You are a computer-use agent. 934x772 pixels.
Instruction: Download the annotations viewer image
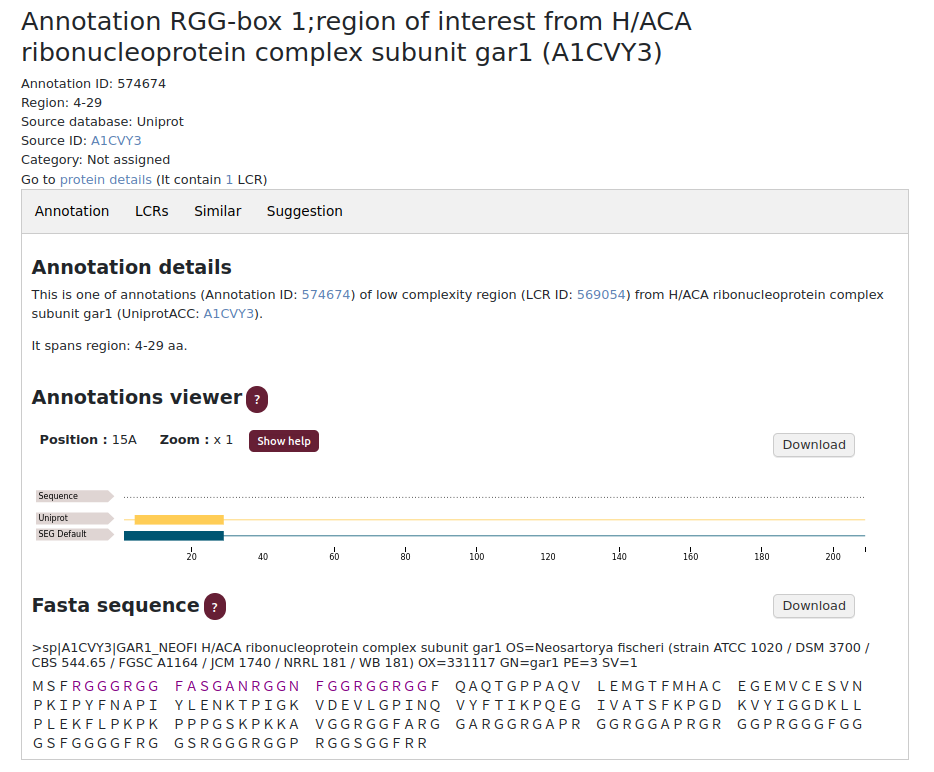[x=813, y=445]
